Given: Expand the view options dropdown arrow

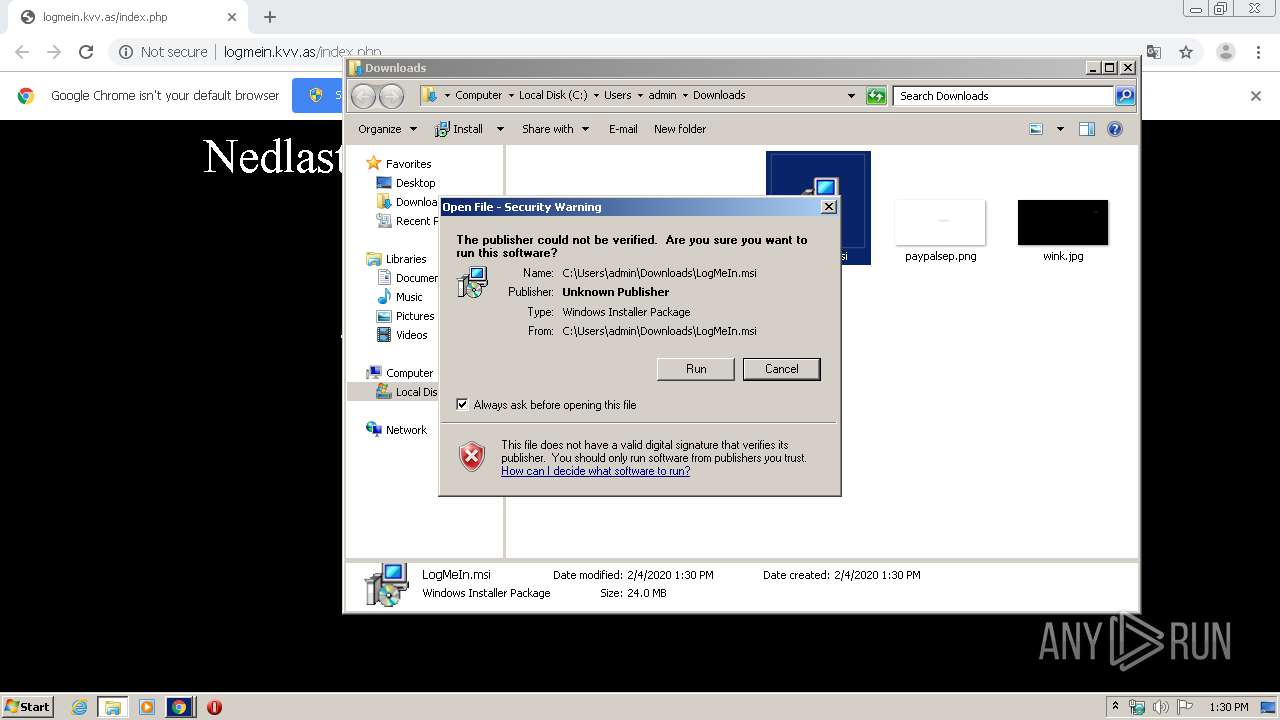Looking at the screenshot, I should (1060, 129).
